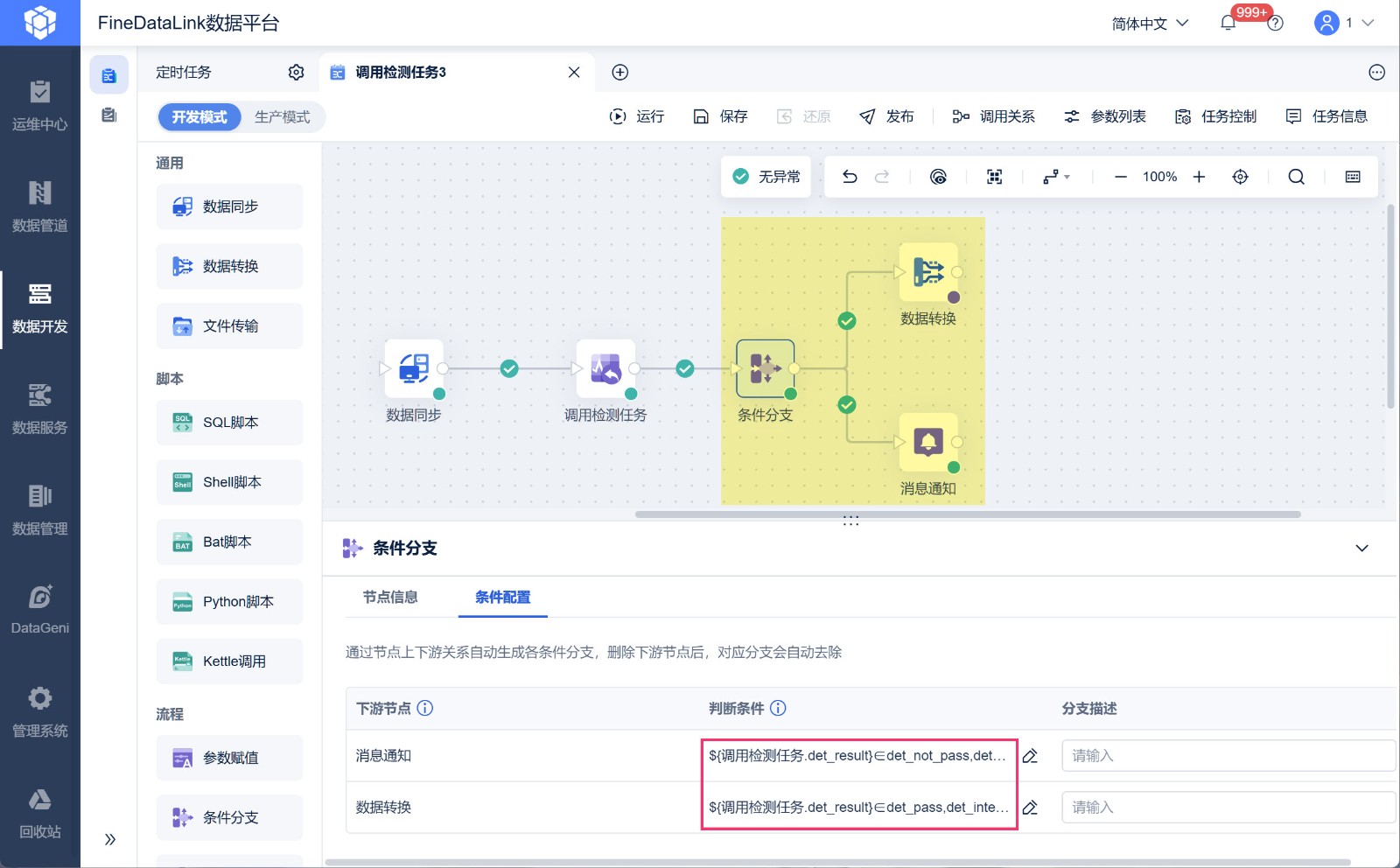Open the 简体中文 language dropdown
This screenshot has height=868, width=1400.
coord(1150,24)
